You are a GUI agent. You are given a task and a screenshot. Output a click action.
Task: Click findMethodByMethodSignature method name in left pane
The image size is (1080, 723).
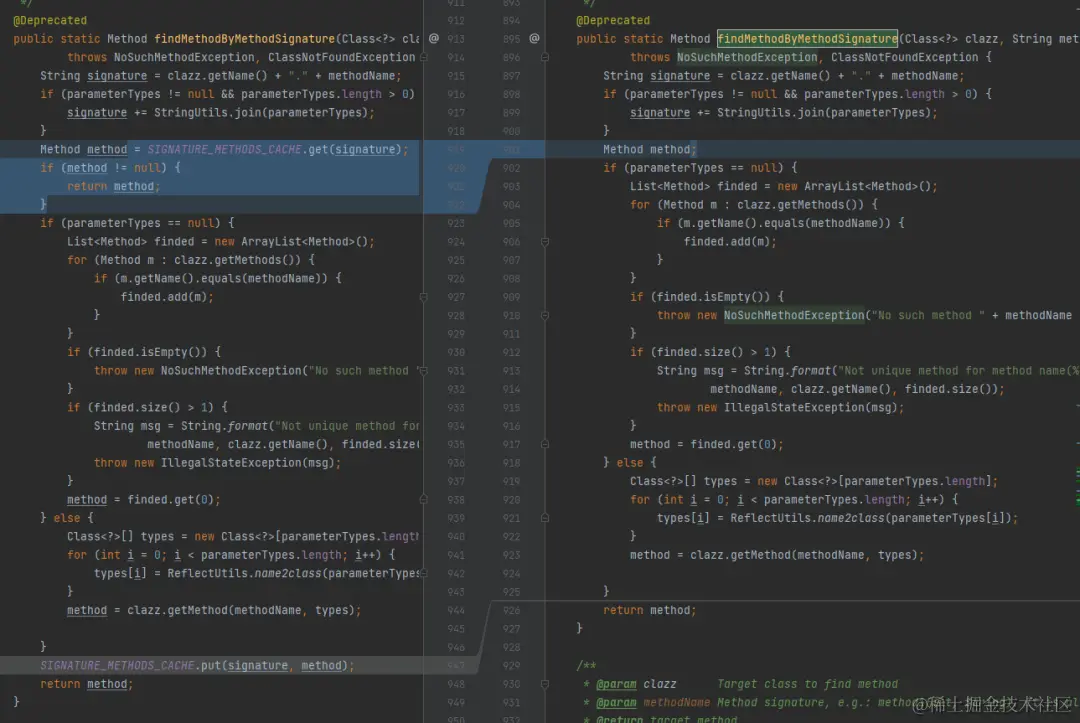[x=245, y=39]
